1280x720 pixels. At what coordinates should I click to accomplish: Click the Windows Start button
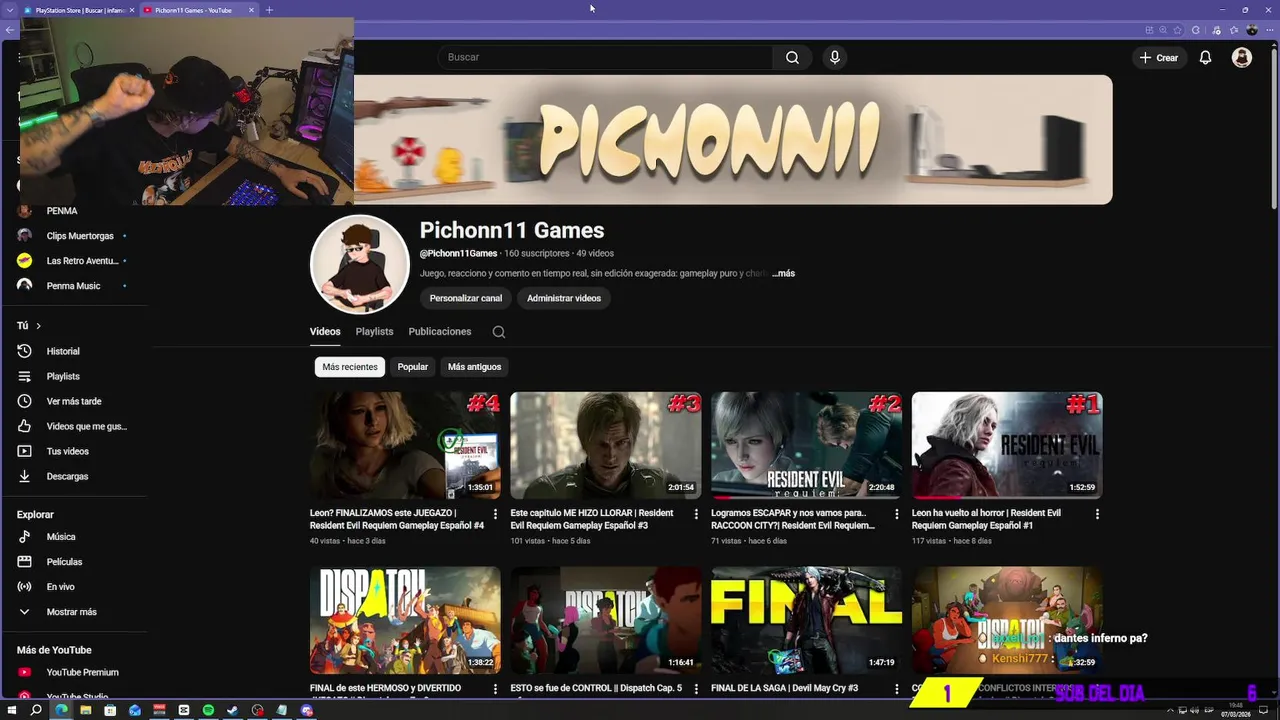10,710
